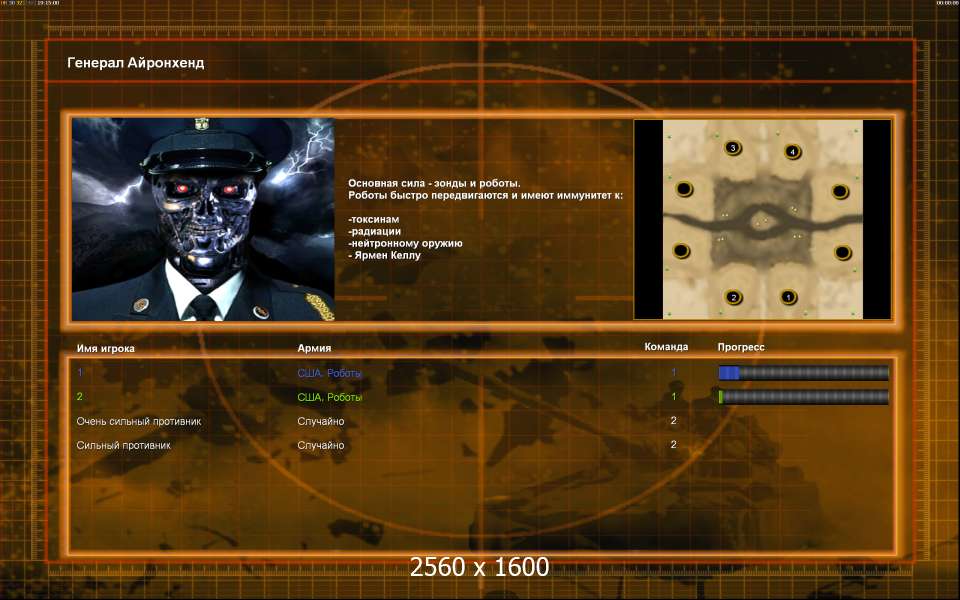Click 'Случайно' army for 'Очень сильный противник'
The image size is (960, 600).
(321, 421)
